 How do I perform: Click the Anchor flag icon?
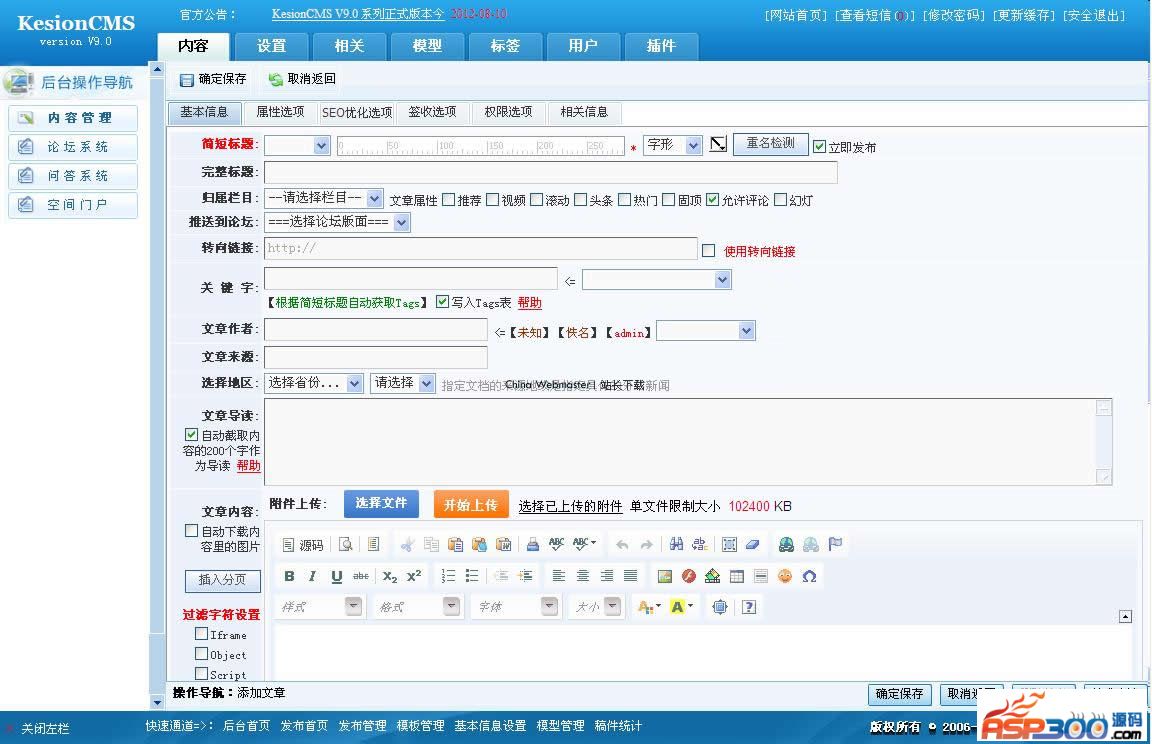(835, 544)
